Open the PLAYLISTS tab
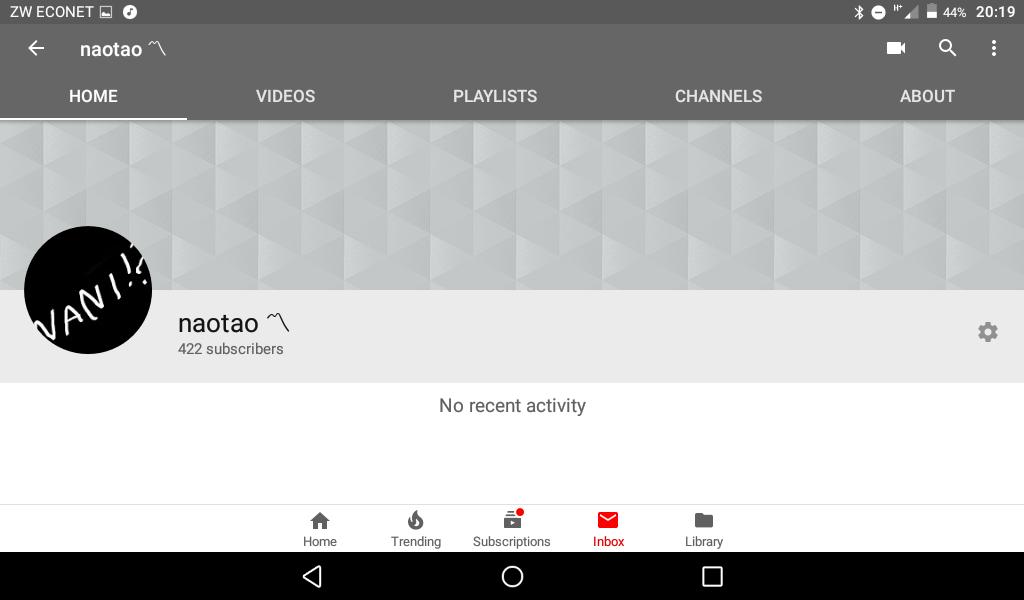This screenshot has width=1024, height=600. pyautogui.click(x=495, y=96)
